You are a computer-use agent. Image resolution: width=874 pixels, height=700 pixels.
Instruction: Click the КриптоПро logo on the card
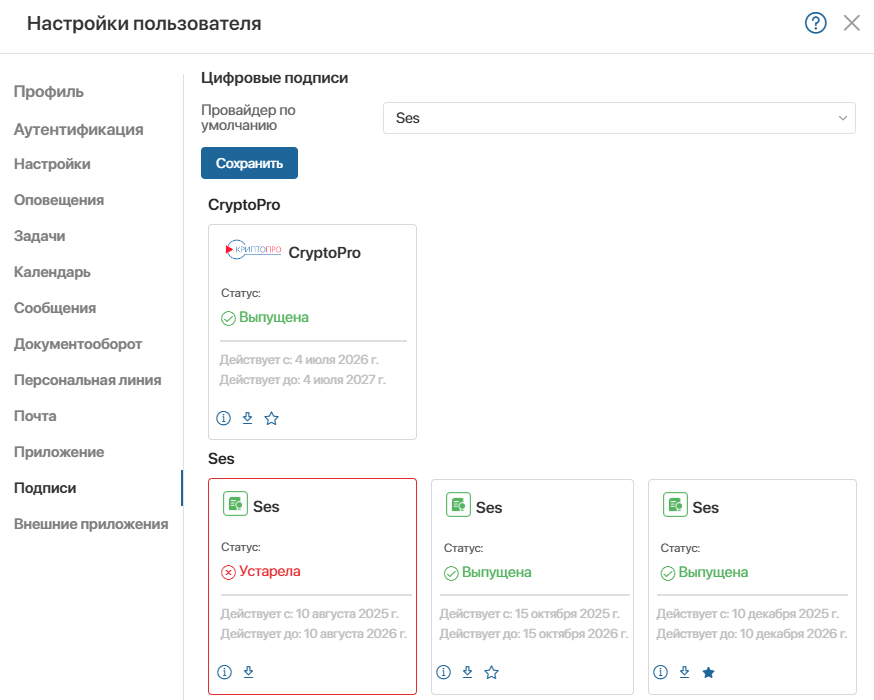tap(253, 250)
